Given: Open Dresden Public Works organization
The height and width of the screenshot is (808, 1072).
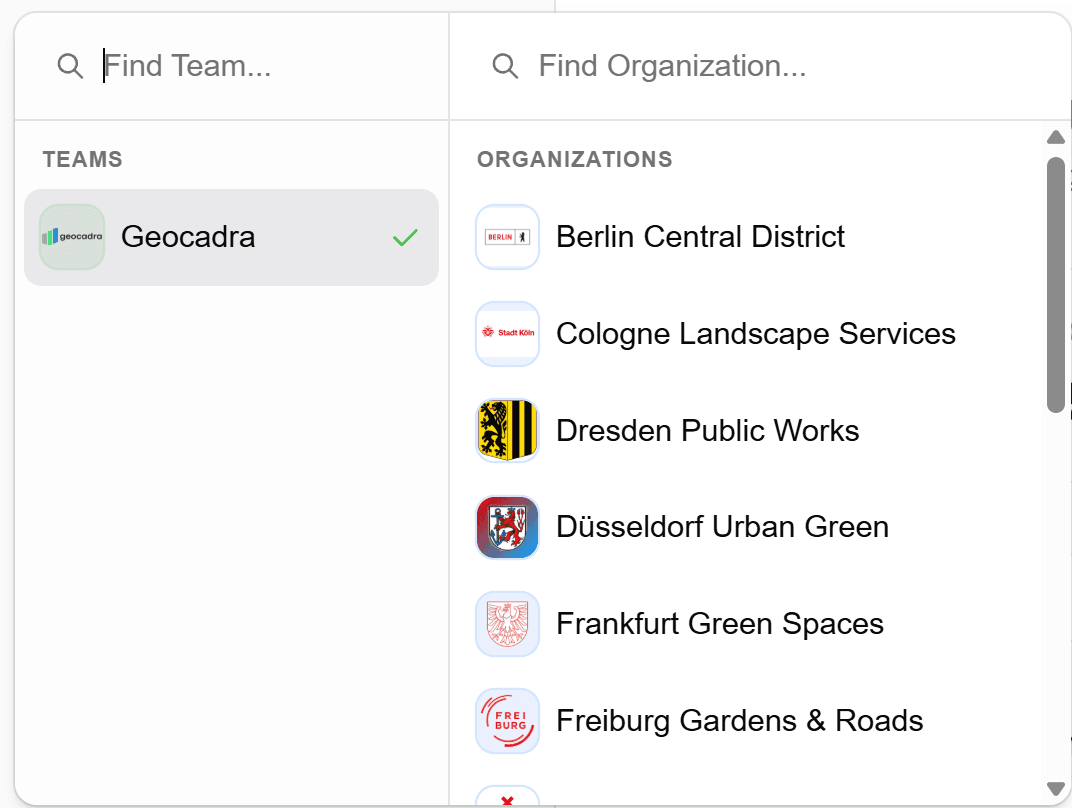Looking at the screenshot, I should 708,430.
